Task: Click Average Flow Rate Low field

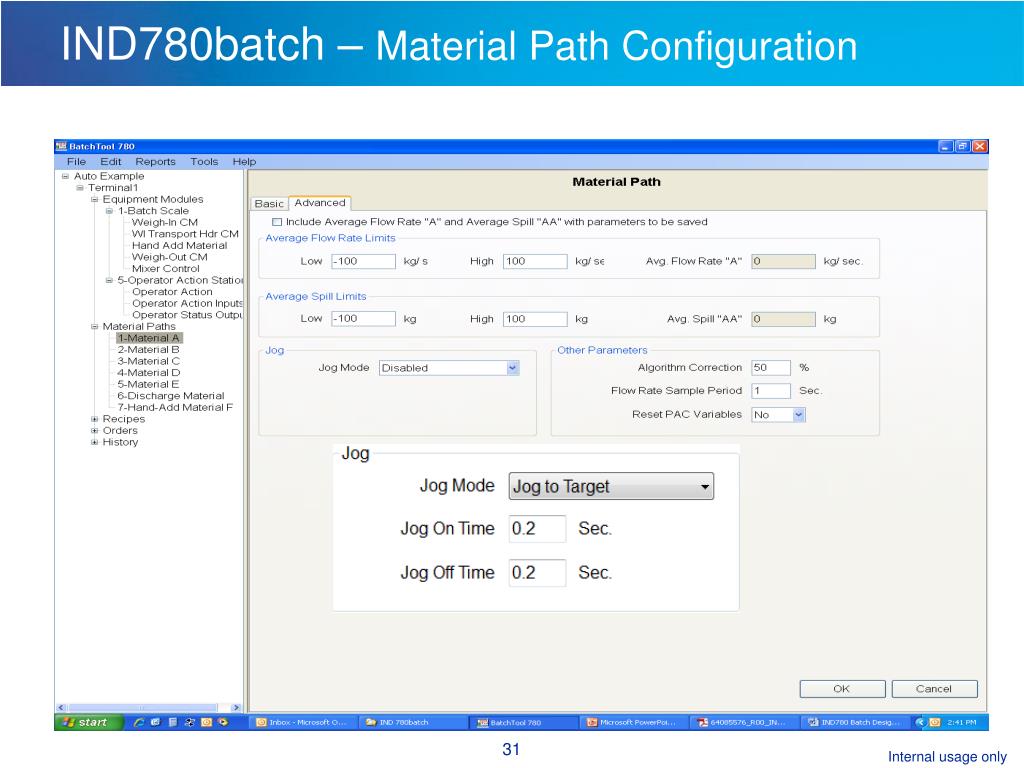Action: coord(363,261)
